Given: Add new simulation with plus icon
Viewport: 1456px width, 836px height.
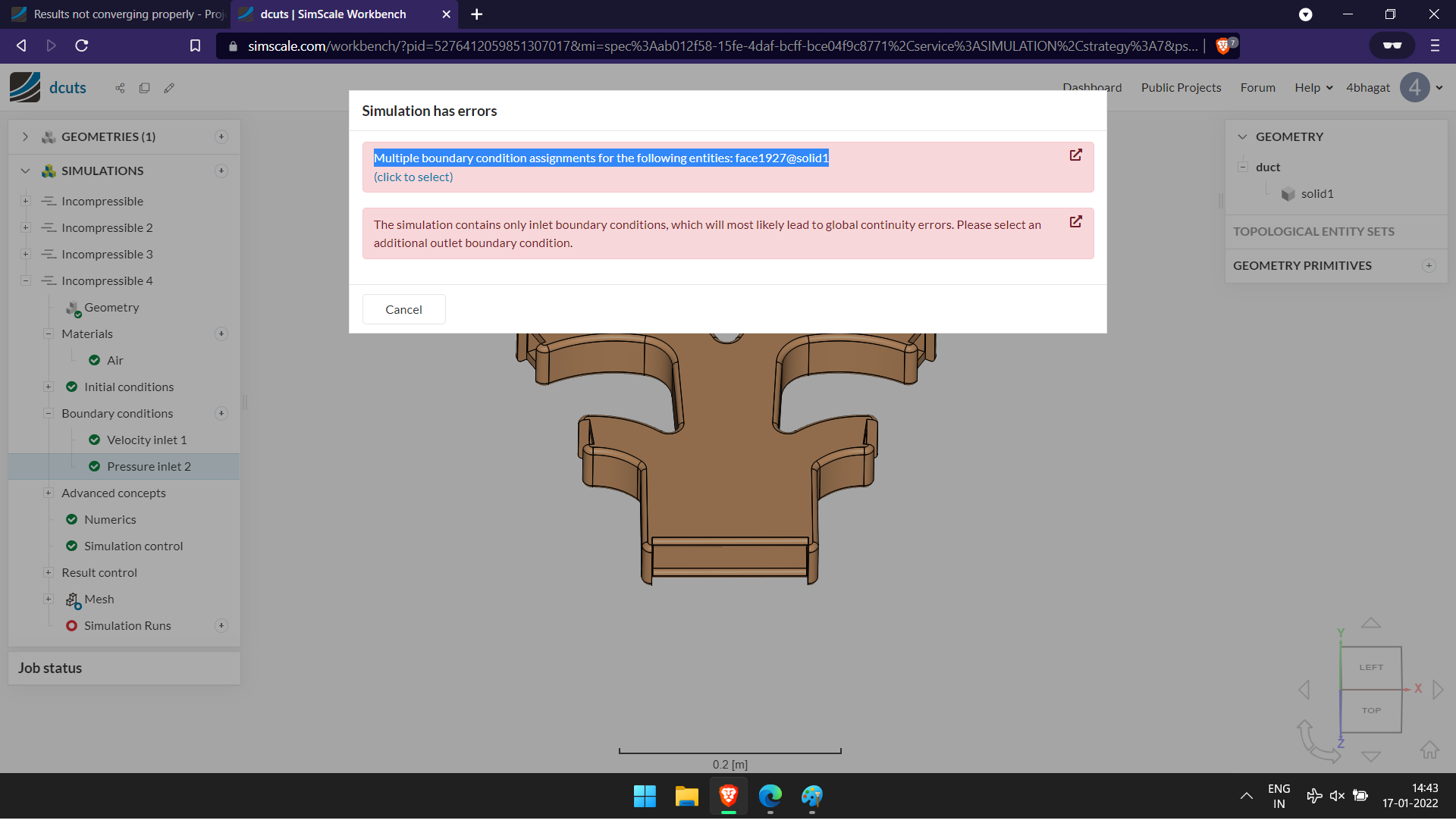Looking at the screenshot, I should tap(221, 171).
